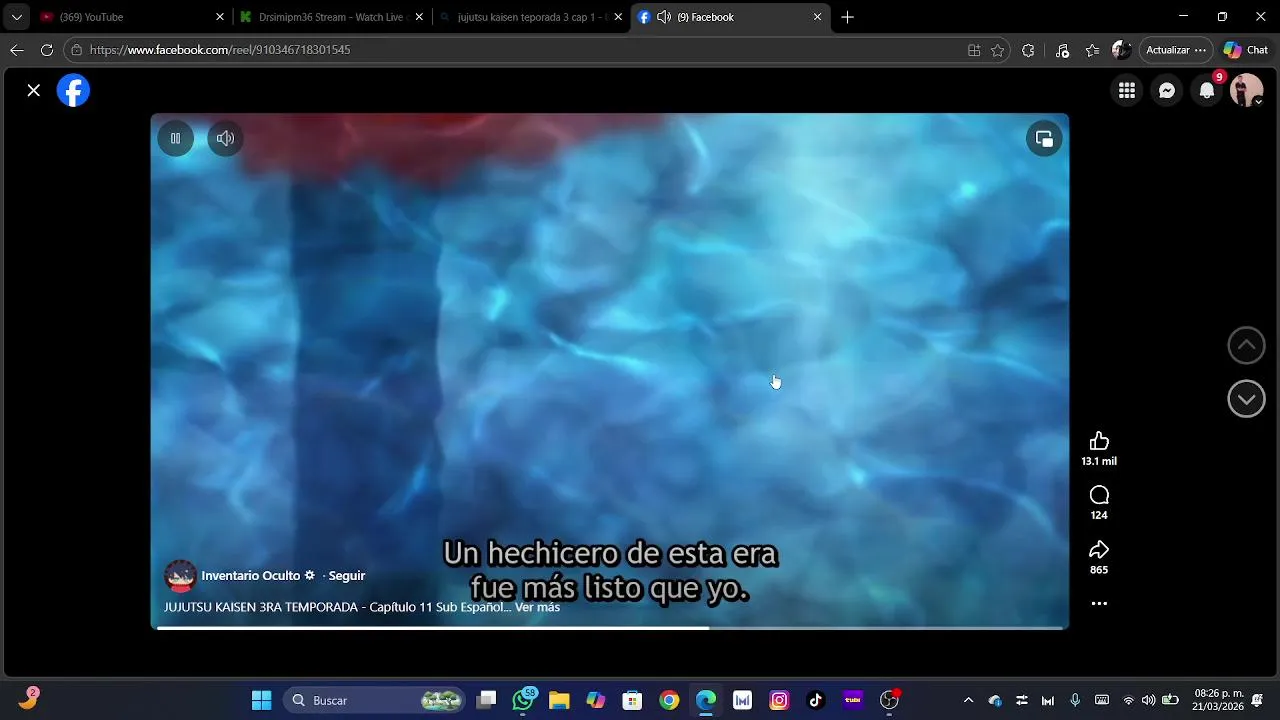Close the Drsimipm36 Stream tab
This screenshot has width=1280, height=720.
click(x=419, y=17)
